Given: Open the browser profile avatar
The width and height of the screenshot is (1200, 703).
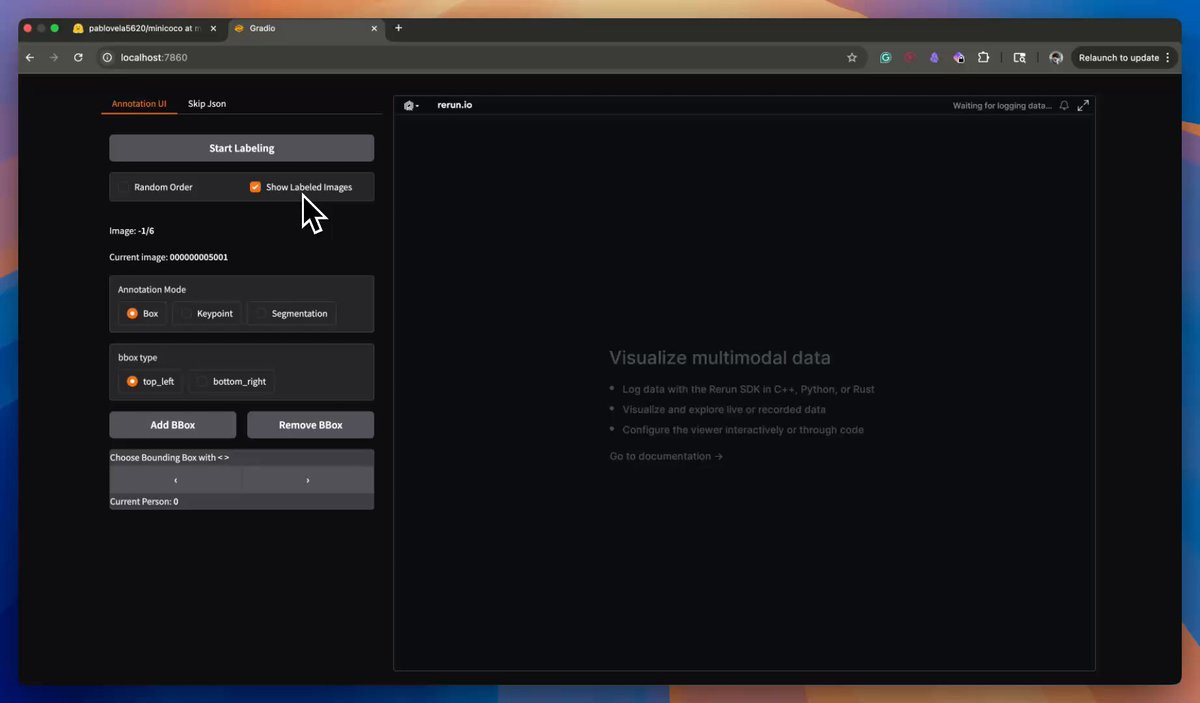Looking at the screenshot, I should pos(1055,58).
